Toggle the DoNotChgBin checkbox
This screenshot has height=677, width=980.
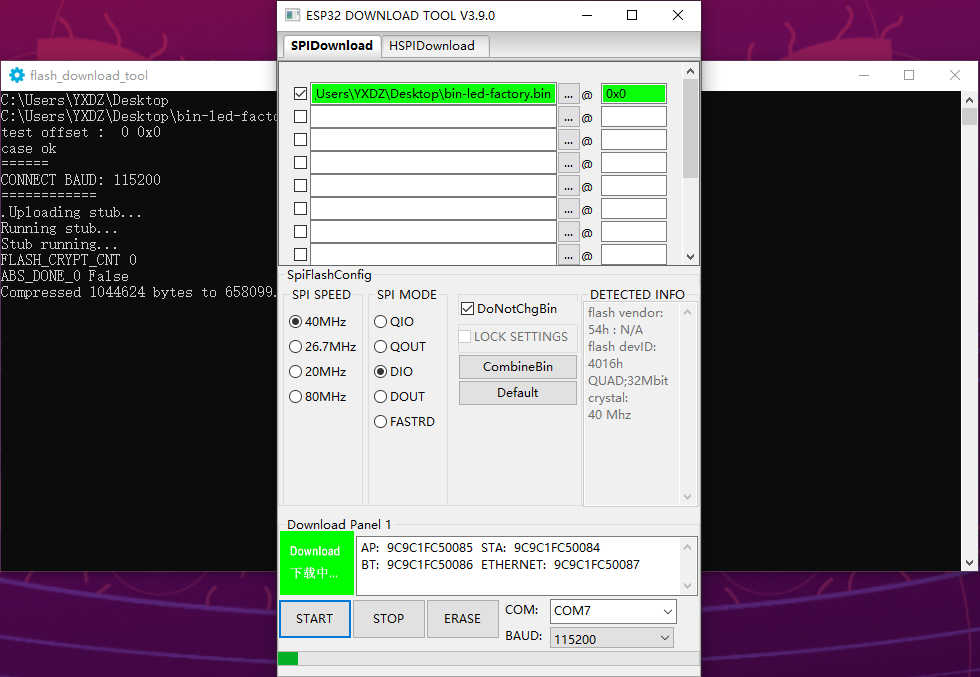(467, 308)
